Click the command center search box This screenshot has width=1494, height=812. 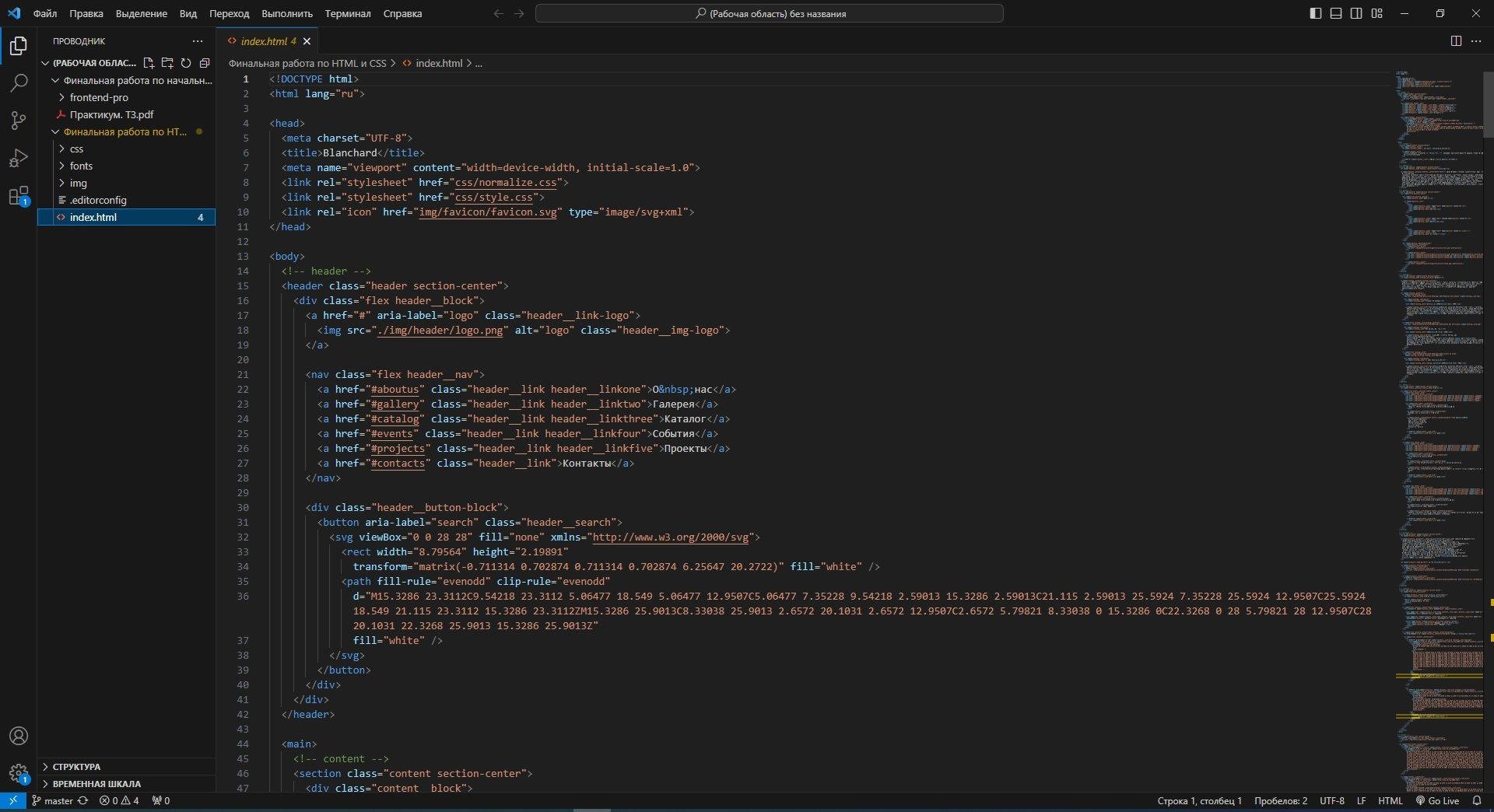pyautogui.click(x=769, y=13)
